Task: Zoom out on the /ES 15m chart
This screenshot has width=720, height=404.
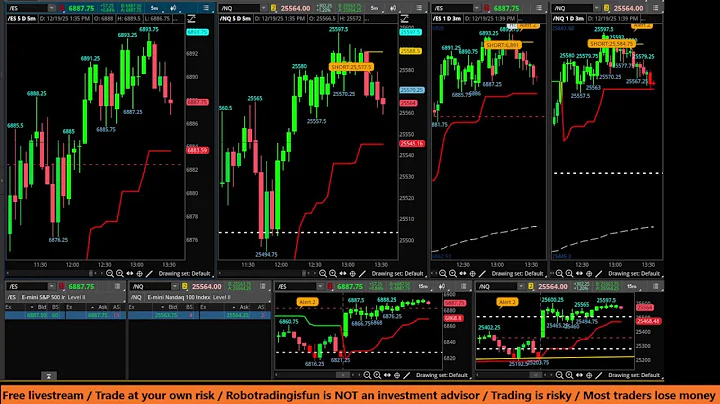Action: pyautogui.click(x=367, y=375)
